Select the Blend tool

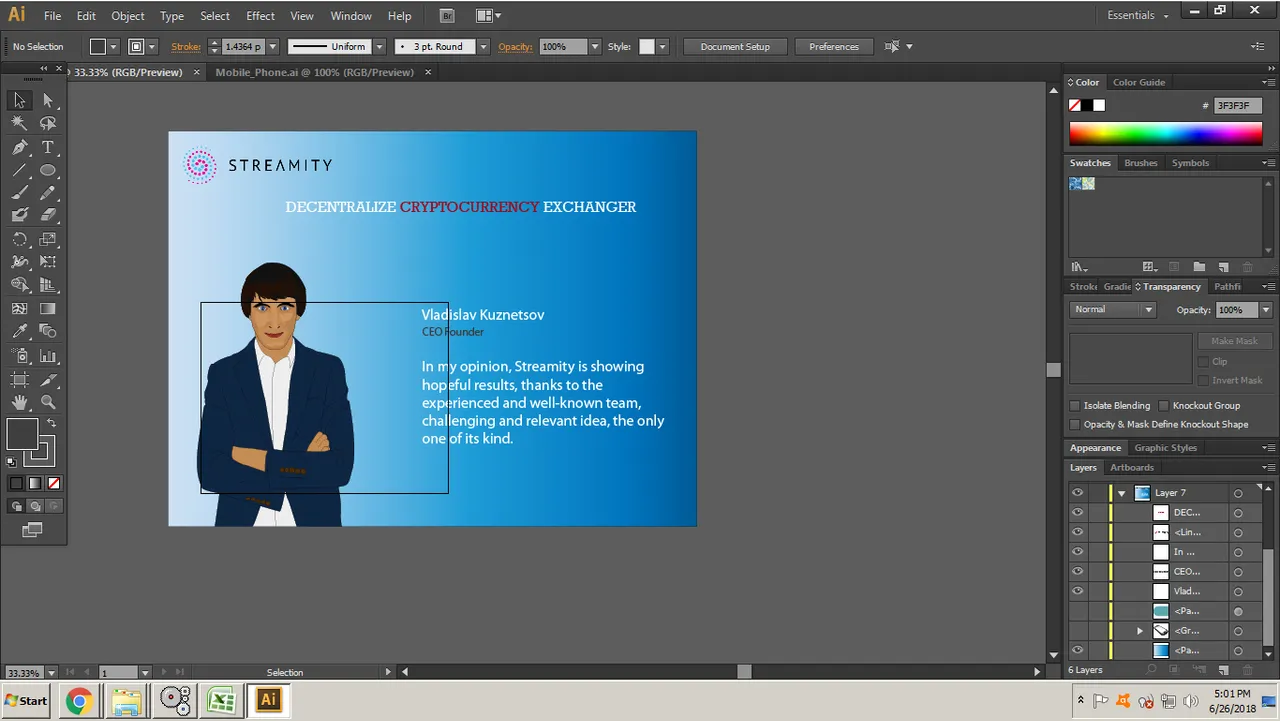click(47, 331)
